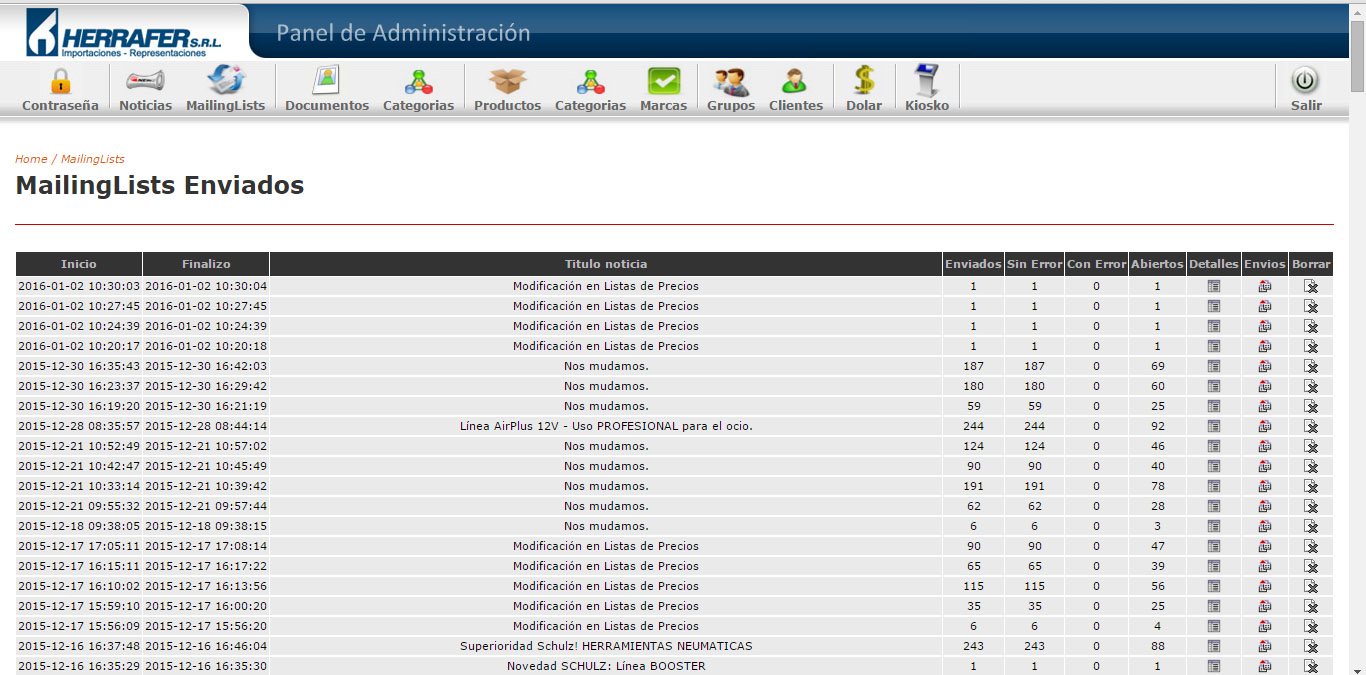This screenshot has width=1366, height=675.
Task: Click the browser vertical scrollbar thumb
Action: (x=1357, y=55)
